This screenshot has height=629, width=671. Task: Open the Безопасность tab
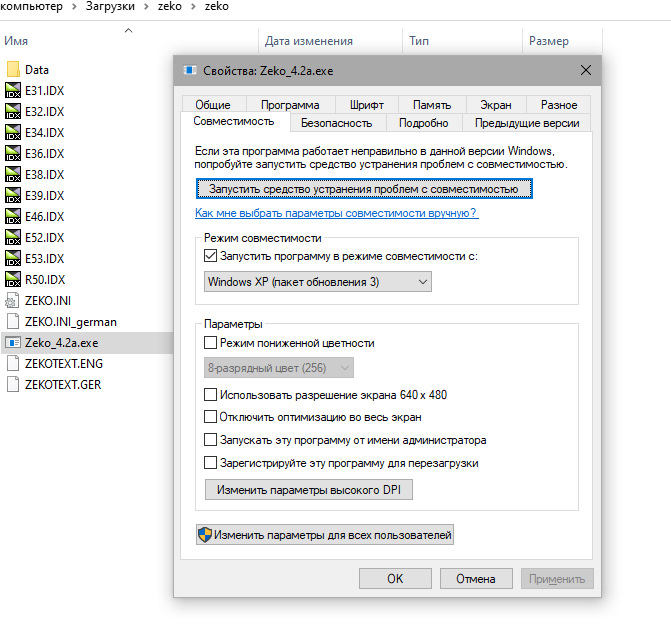point(337,123)
